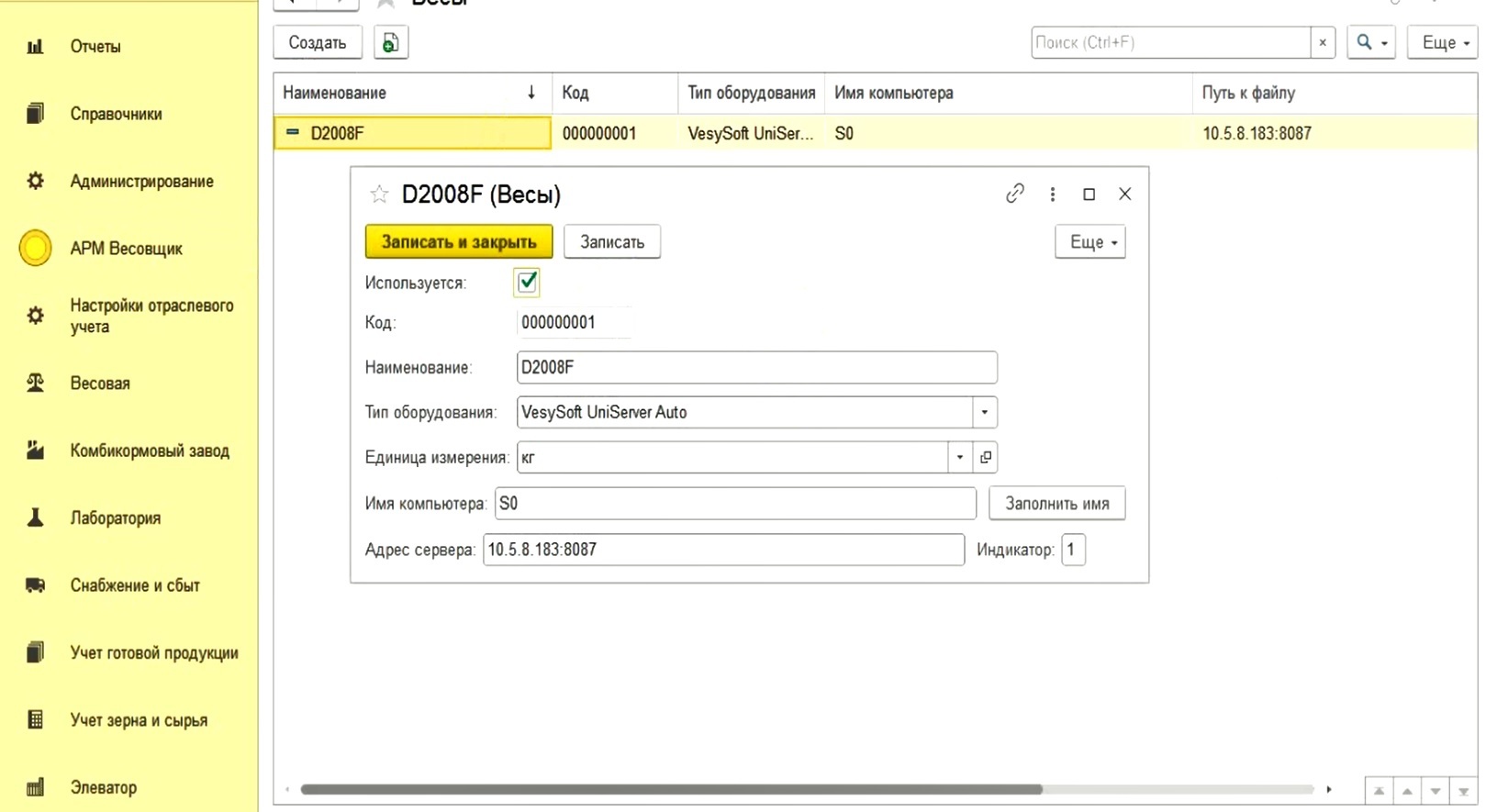Close the D2008F (Весы) form
This screenshot has height=812, width=1486.
[x=1124, y=194]
